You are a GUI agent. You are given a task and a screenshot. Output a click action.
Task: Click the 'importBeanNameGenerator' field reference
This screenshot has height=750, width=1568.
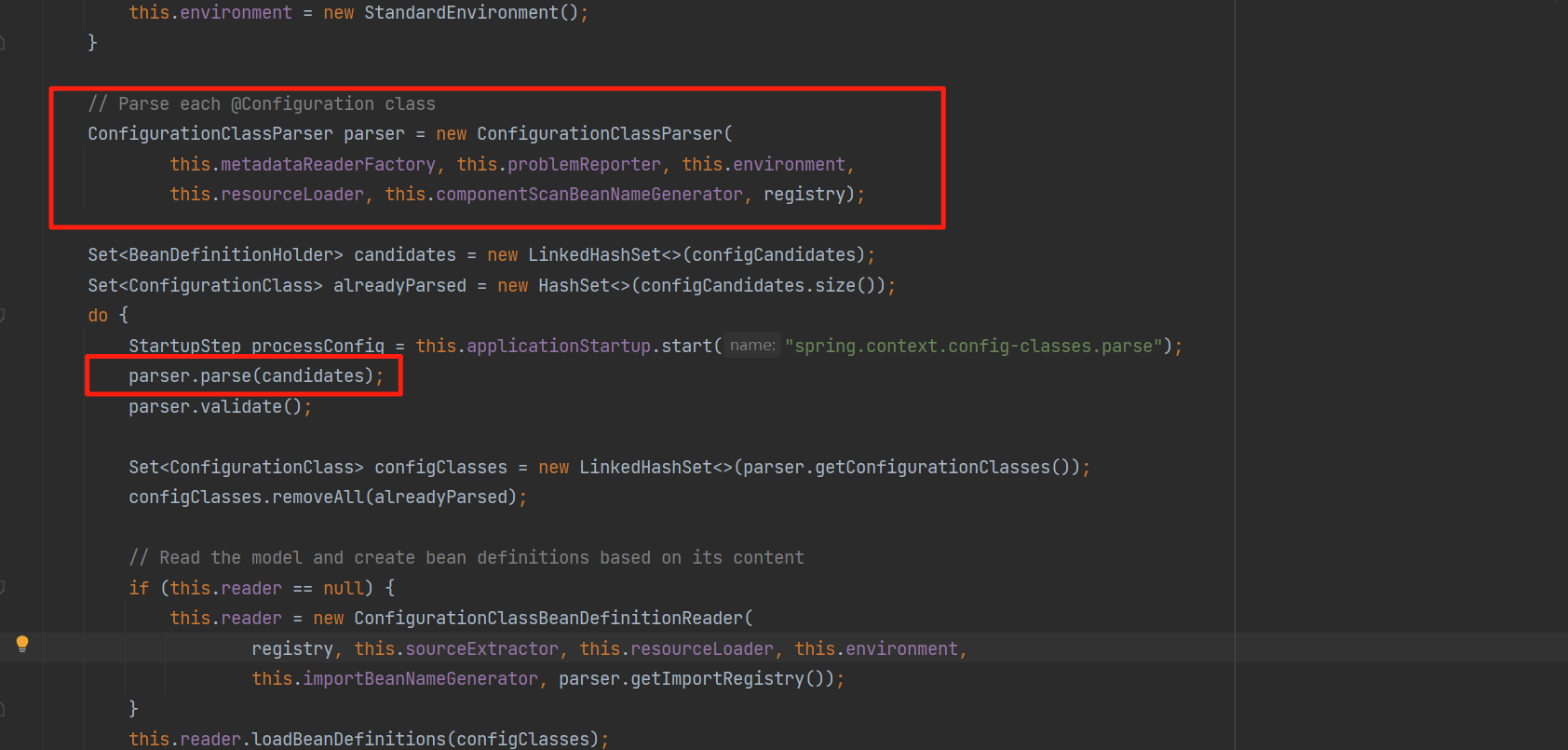420,679
